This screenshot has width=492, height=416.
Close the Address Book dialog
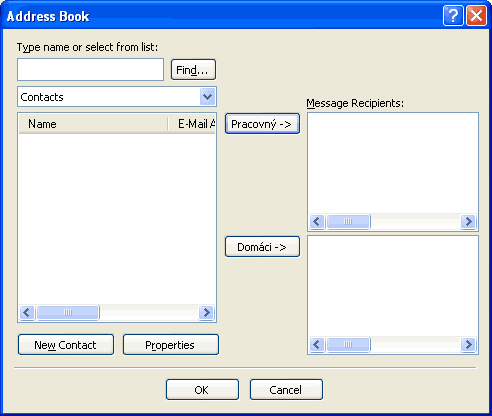click(476, 16)
